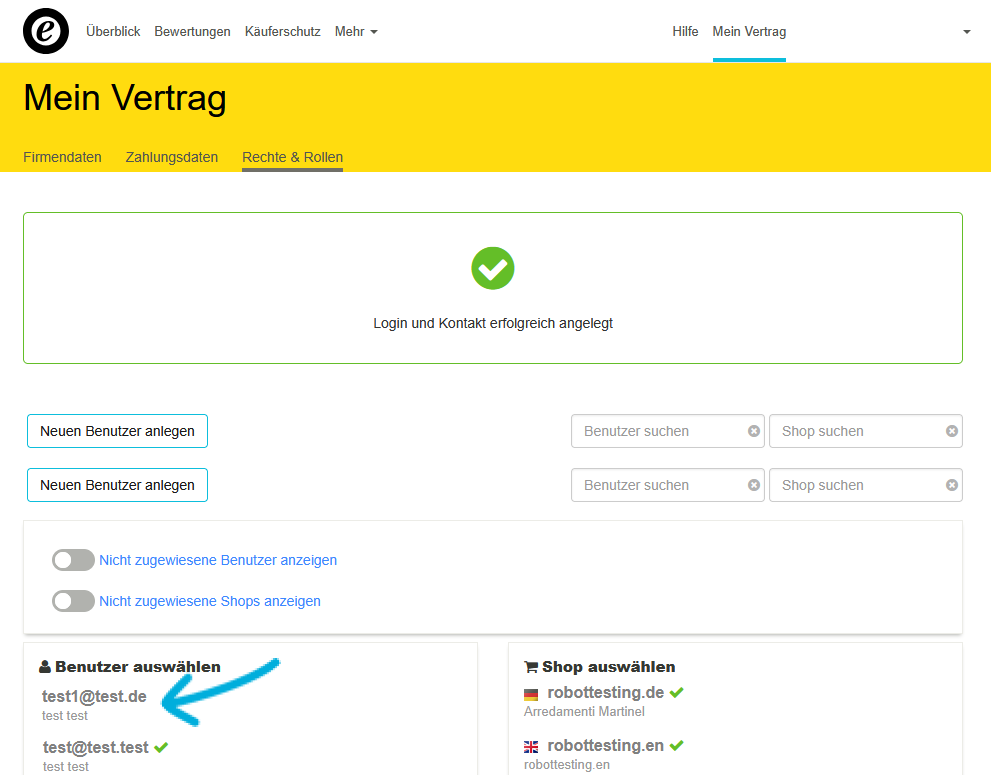Click the German flag next to robottesting.de
Image resolution: width=991 pixels, height=775 pixels.
[x=531, y=694]
